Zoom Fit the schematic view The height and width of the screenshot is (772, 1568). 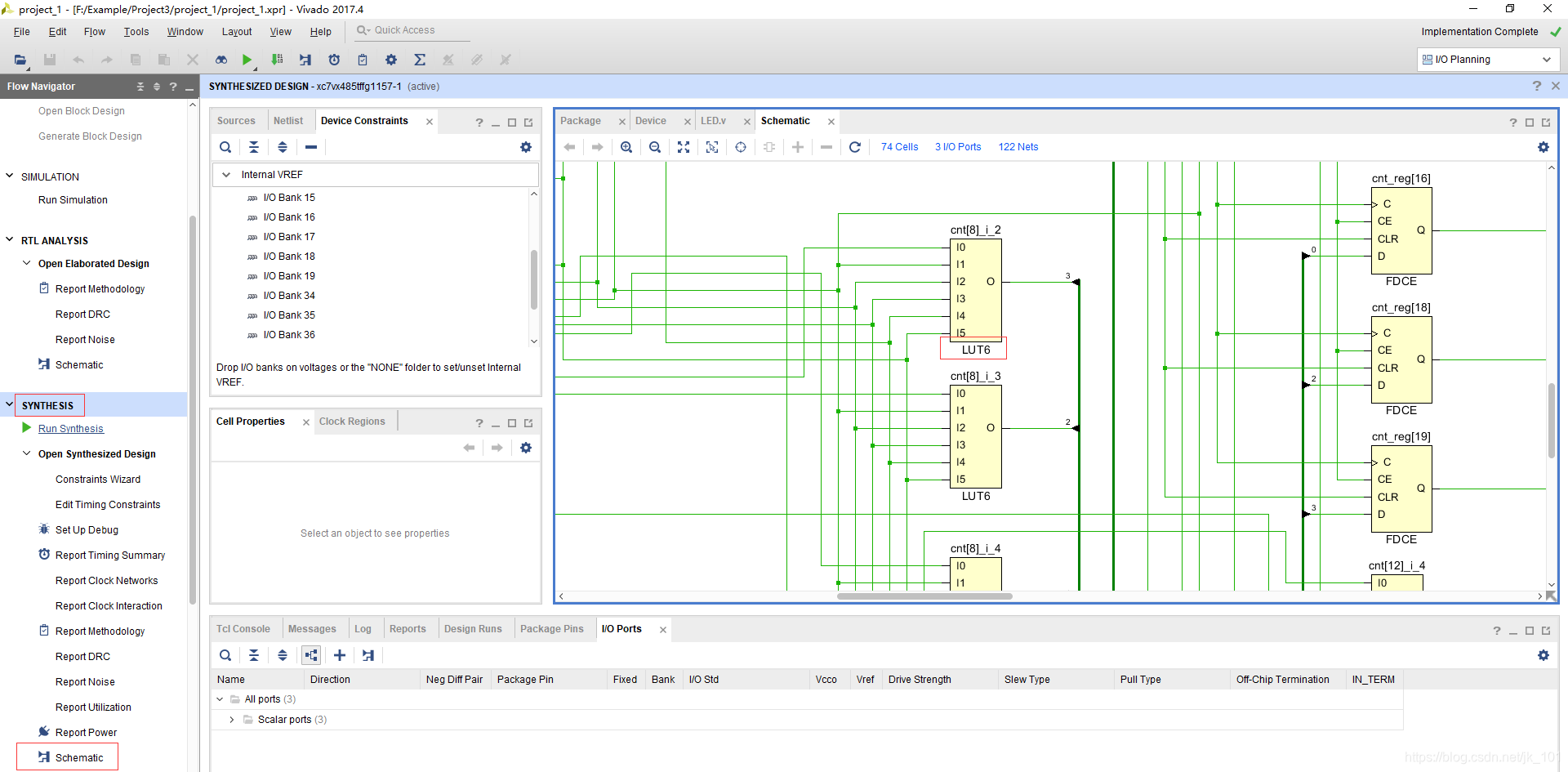click(x=684, y=147)
